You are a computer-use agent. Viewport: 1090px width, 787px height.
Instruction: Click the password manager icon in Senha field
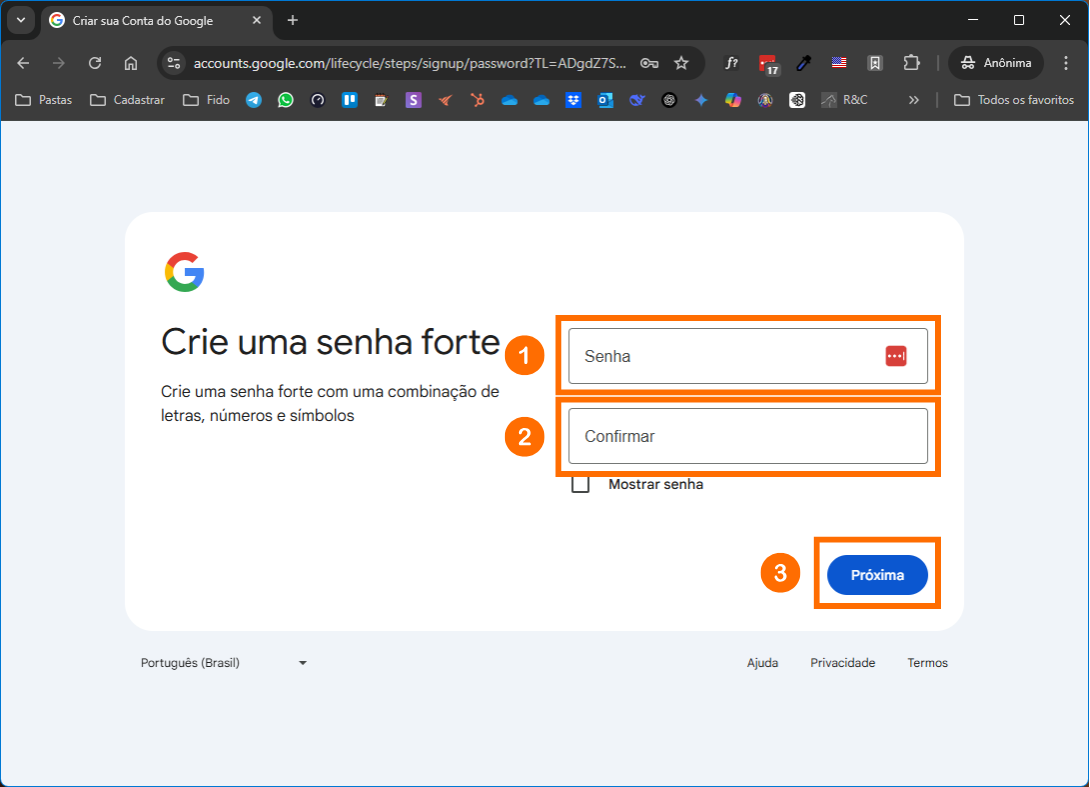click(x=895, y=356)
